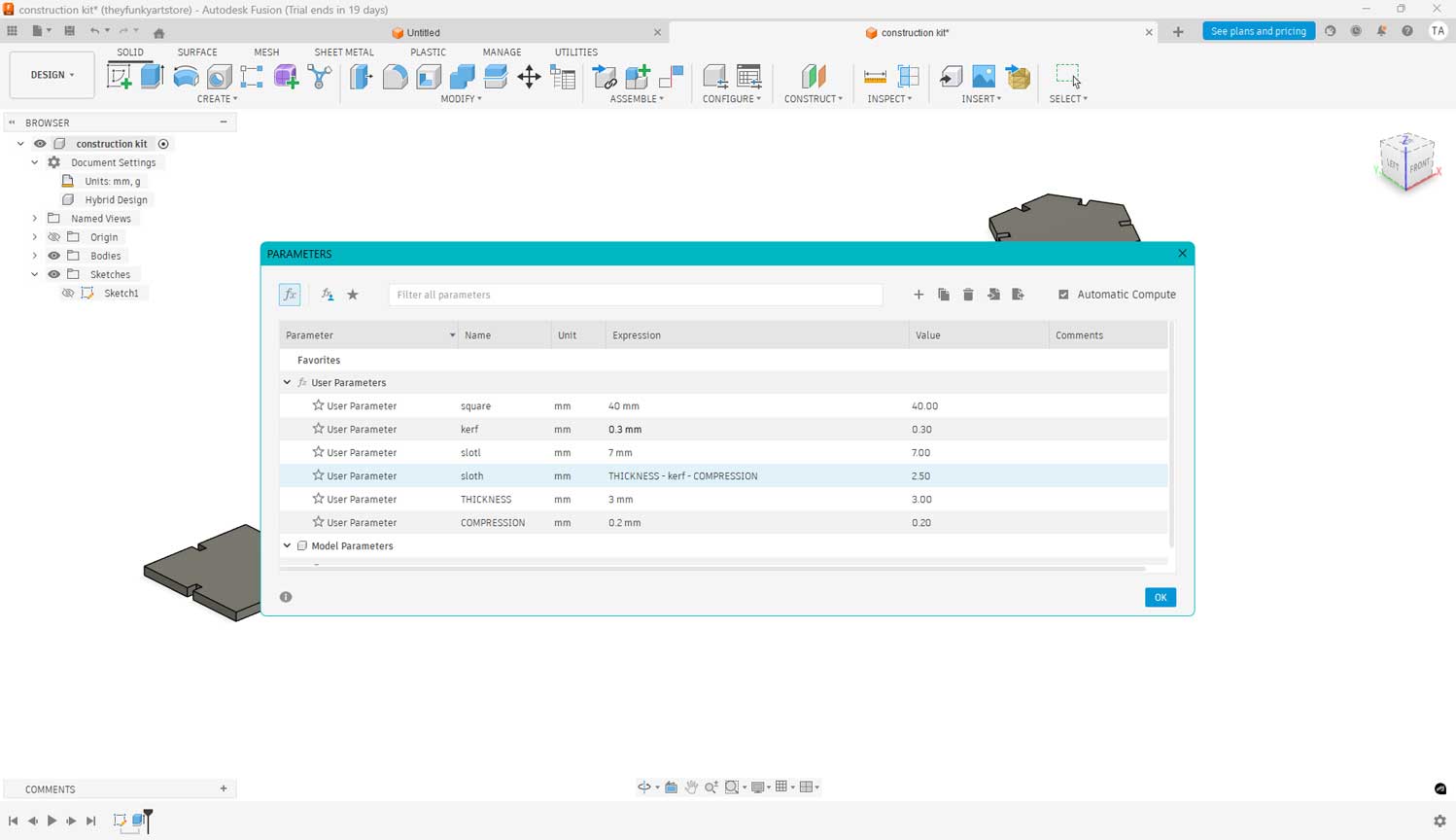
Task: Select the Offset Plane construct tool
Action: tap(813, 76)
